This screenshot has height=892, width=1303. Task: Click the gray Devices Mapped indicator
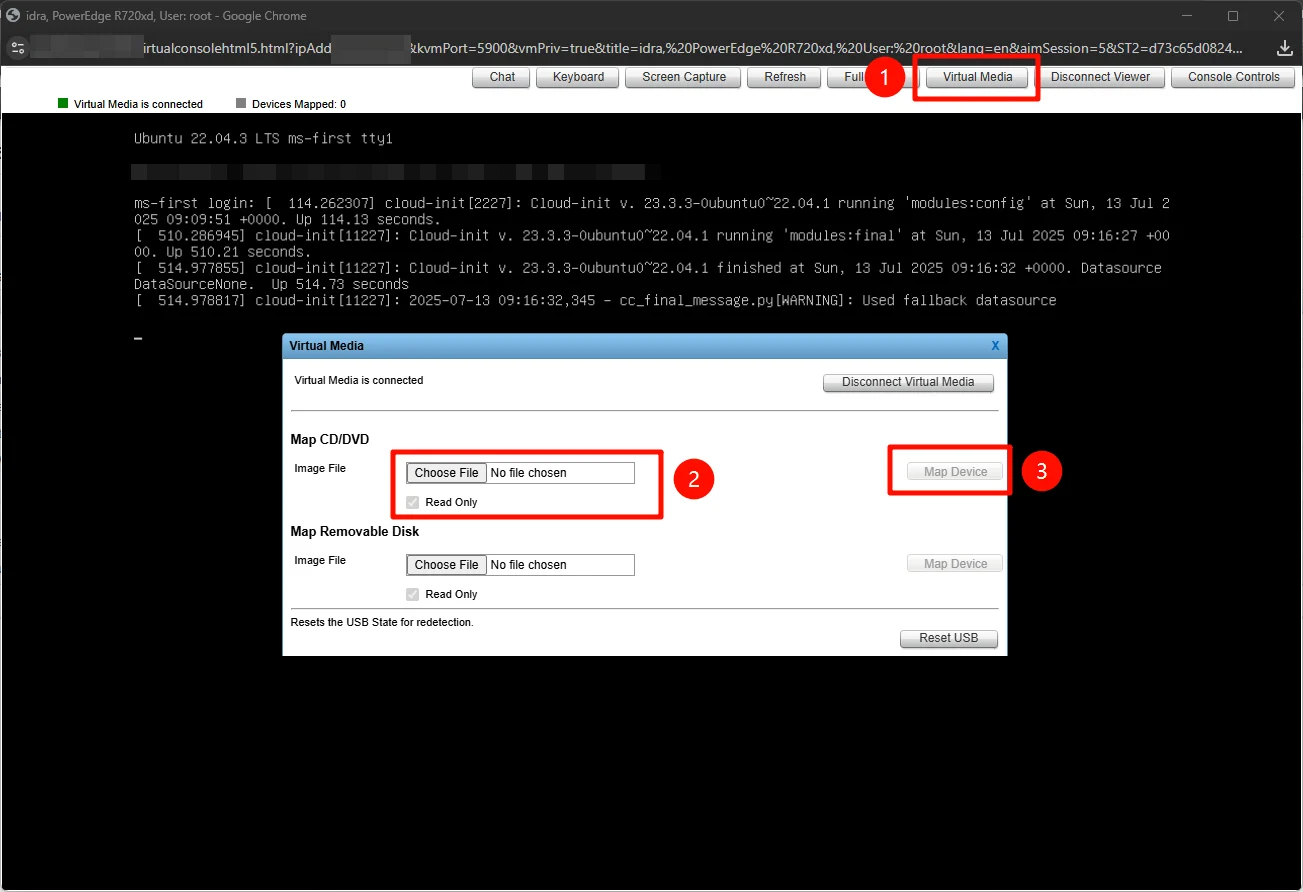coord(240,103)
